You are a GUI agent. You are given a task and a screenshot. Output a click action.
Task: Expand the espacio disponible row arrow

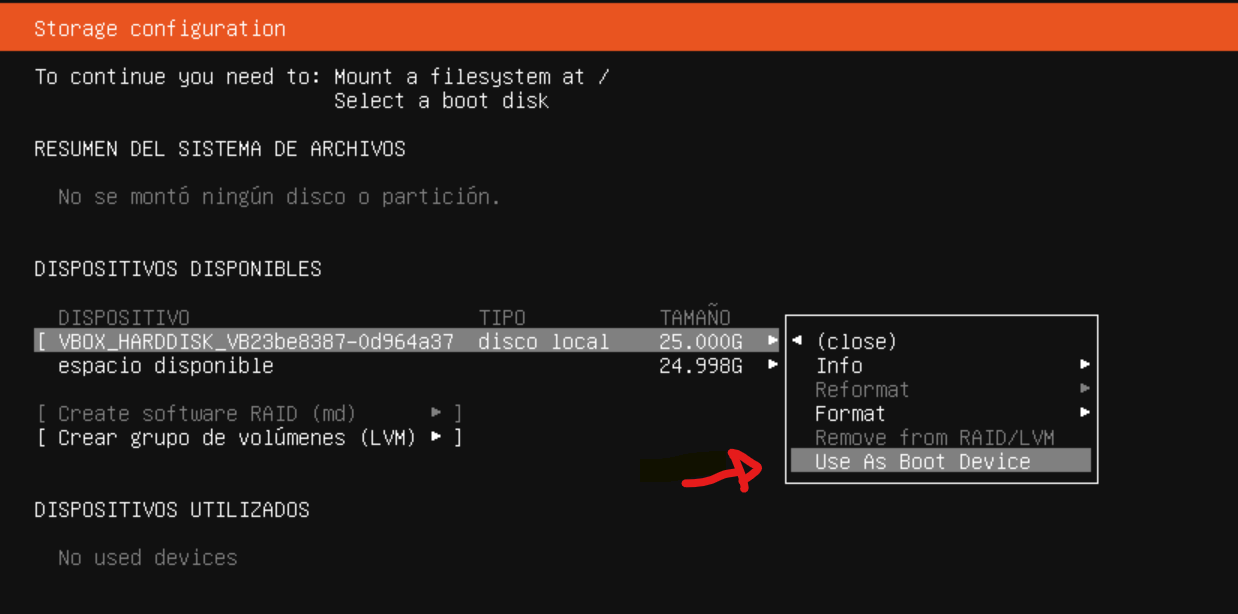773,365
